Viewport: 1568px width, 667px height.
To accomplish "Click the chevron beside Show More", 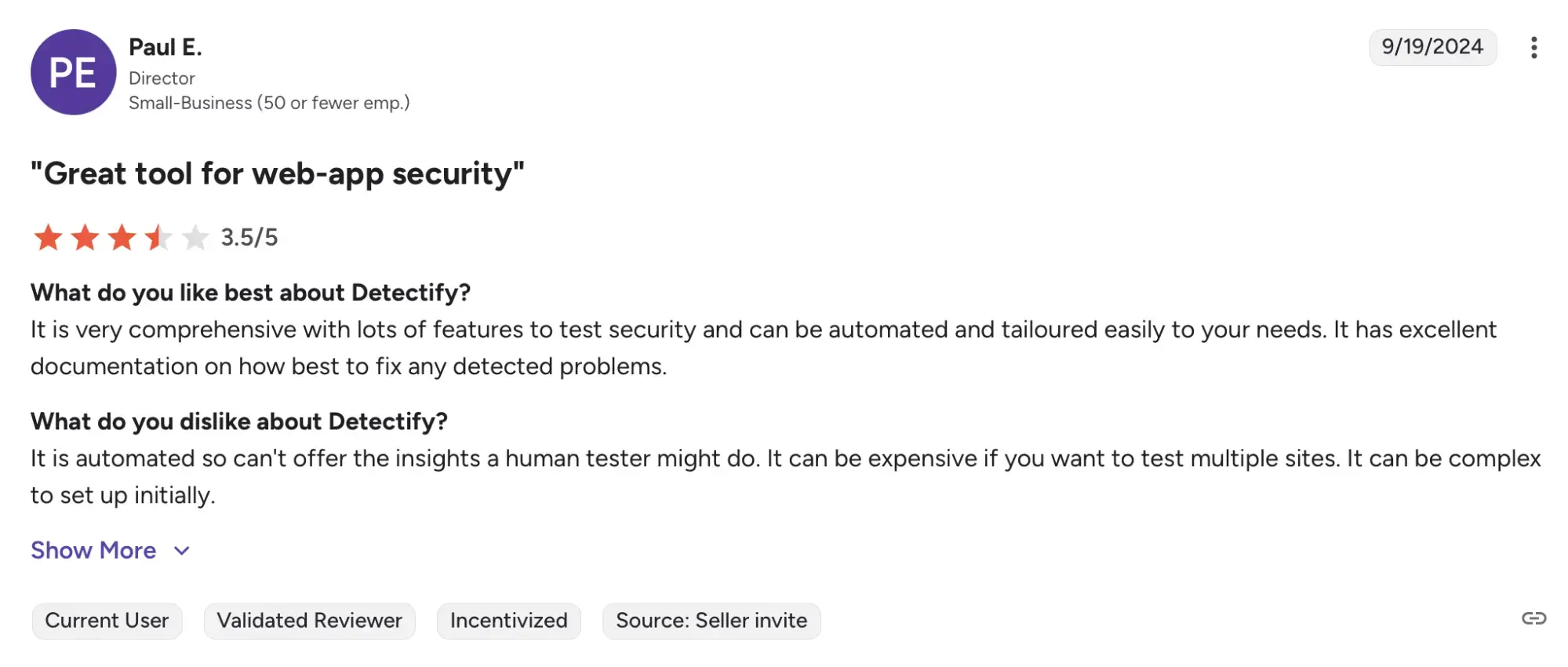I will point(182,551).
